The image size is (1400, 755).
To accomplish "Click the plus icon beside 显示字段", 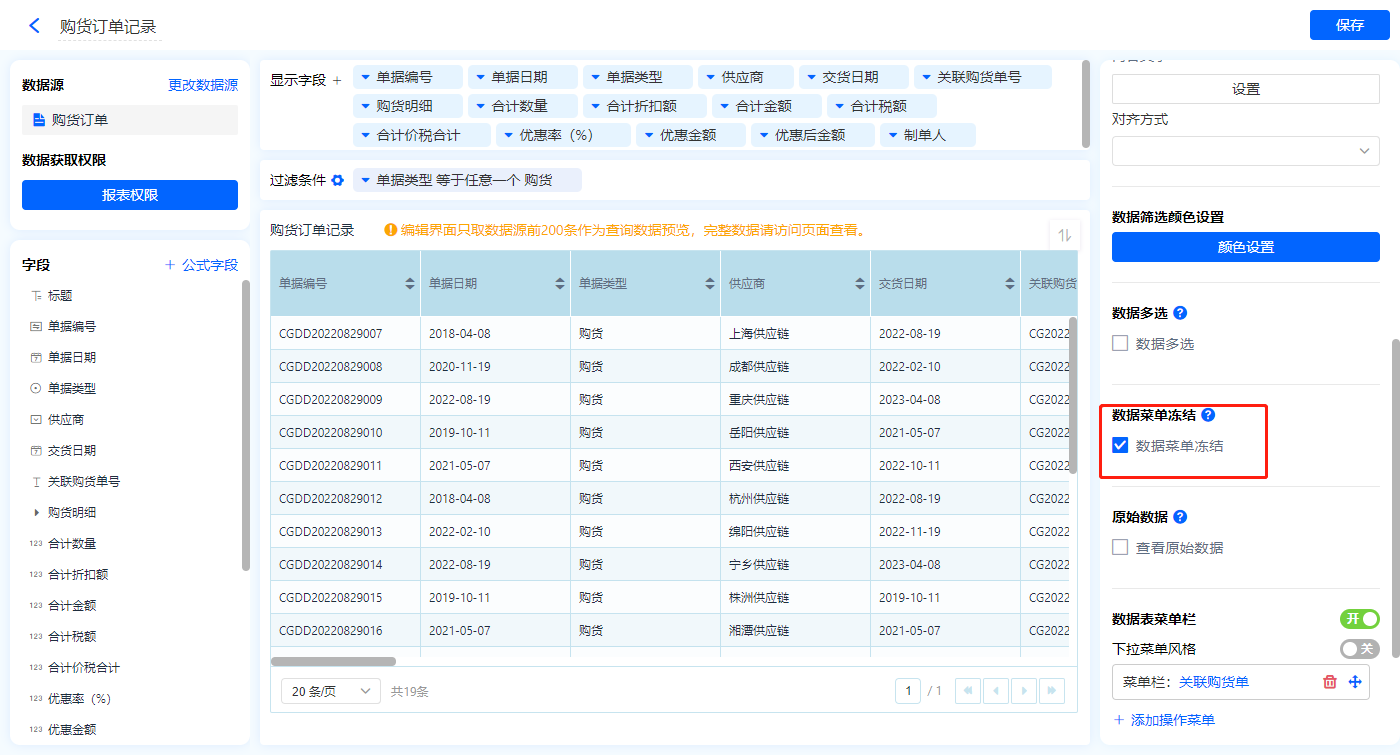I will (x=337, y=80).
